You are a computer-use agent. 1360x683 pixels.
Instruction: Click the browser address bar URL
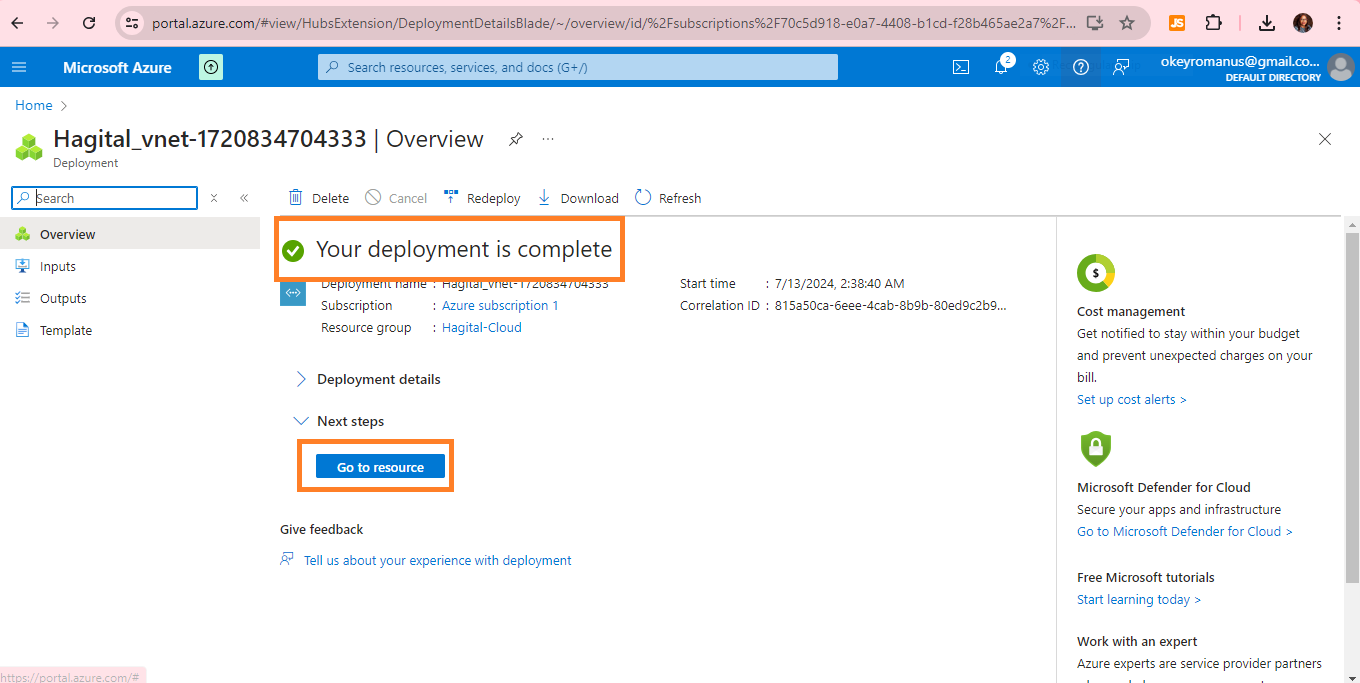coord(614,22)
